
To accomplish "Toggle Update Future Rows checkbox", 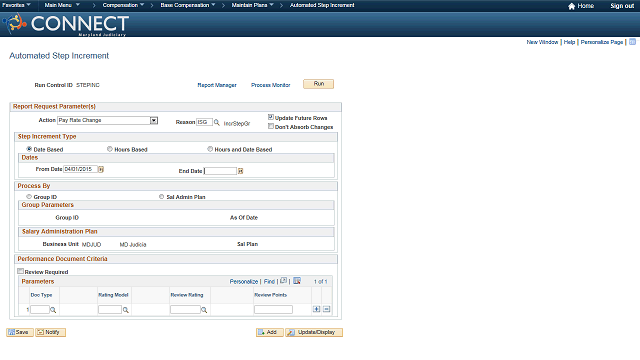I will (x=271, y=117).
